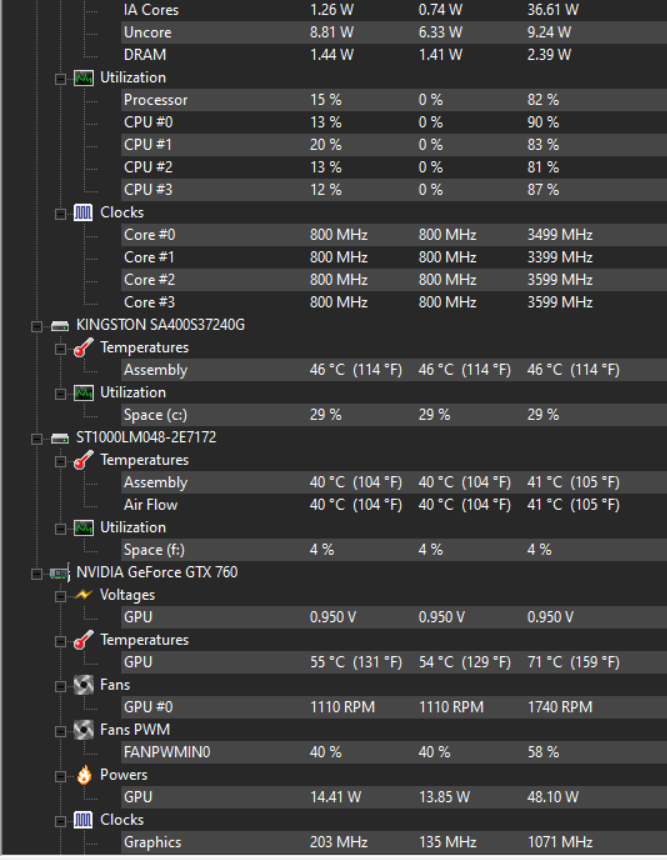Click the 1740 RPM max value
The image size is (667, 860).
click(x=560, y=708)
